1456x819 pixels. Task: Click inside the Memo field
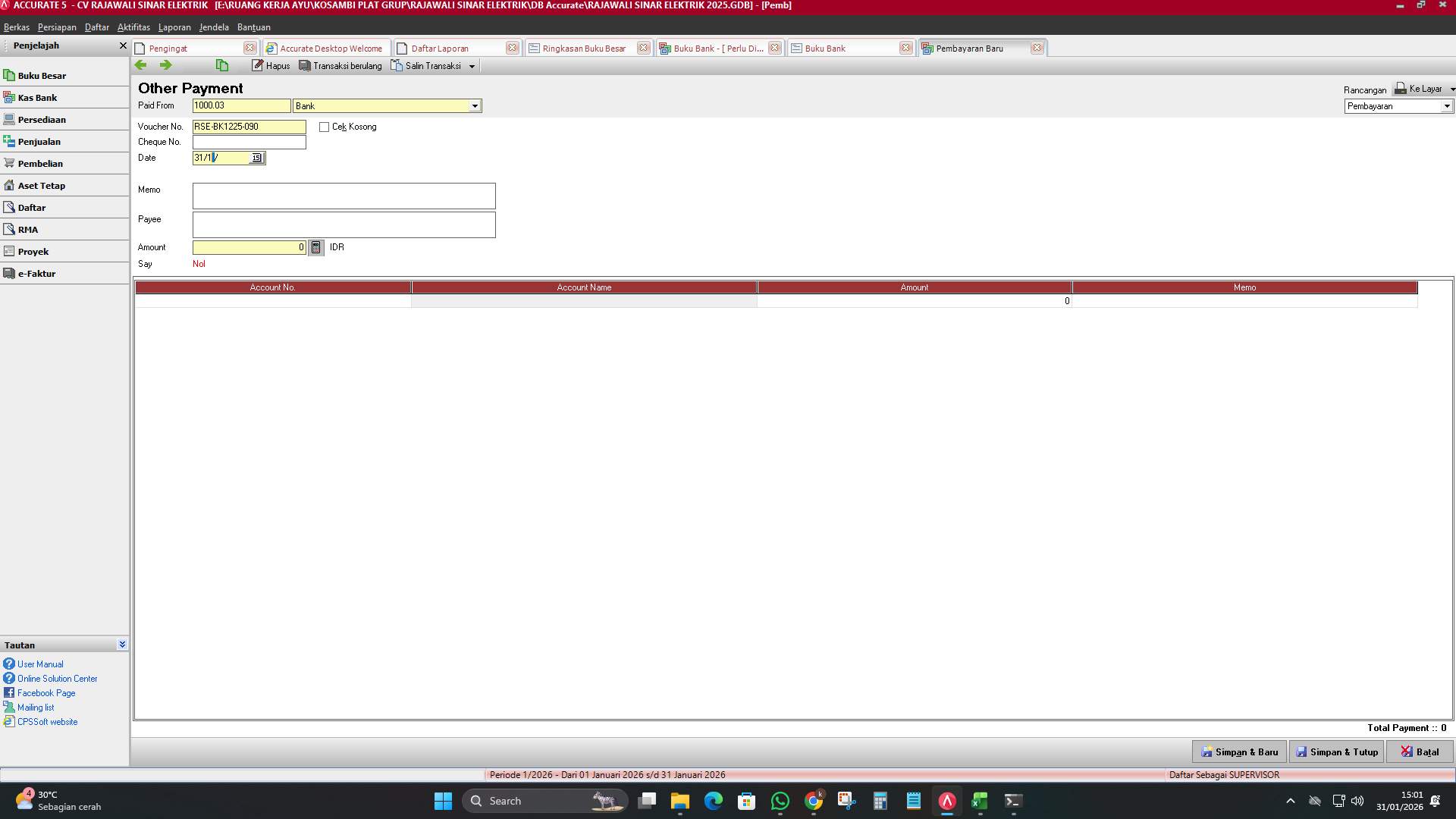click(344, 196)
